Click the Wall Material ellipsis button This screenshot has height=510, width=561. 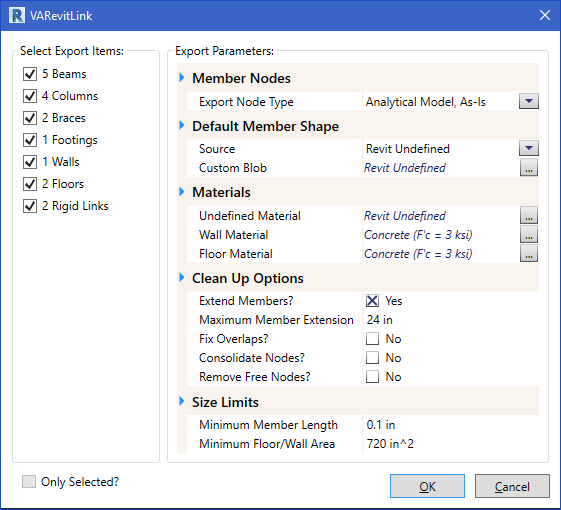click(x=529, y=234)
